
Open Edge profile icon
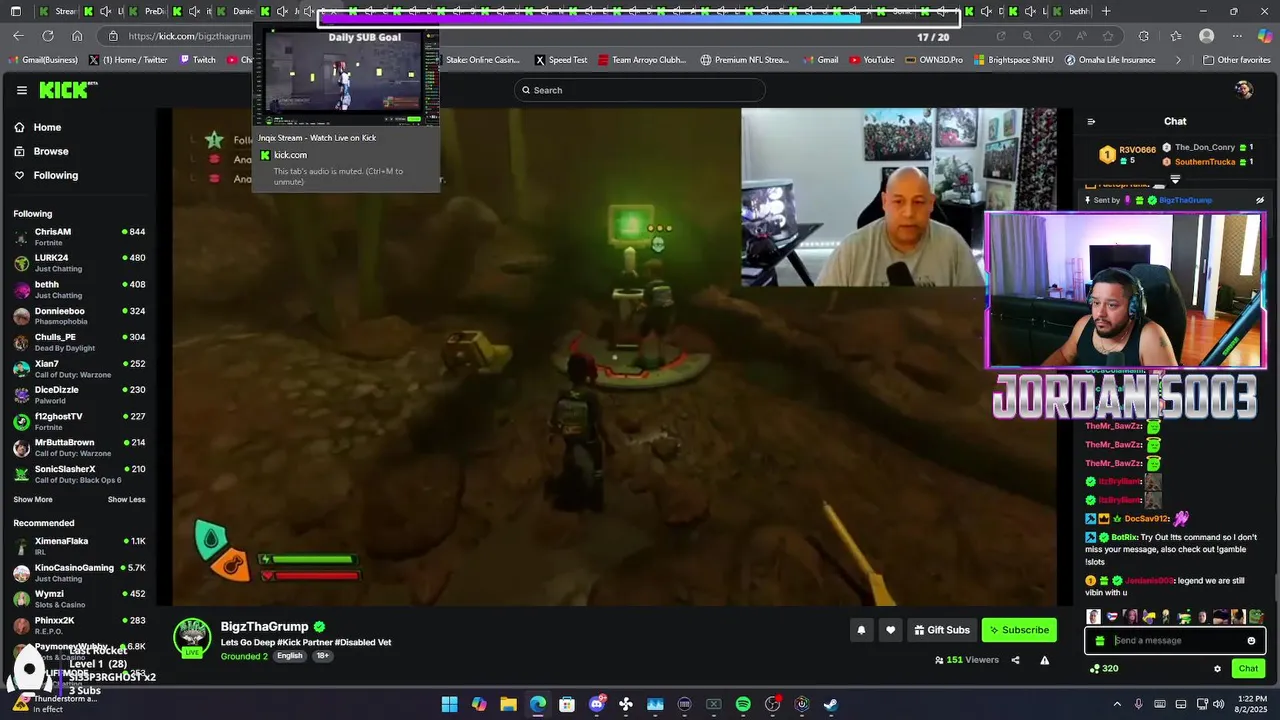(x=1207, y=36)
